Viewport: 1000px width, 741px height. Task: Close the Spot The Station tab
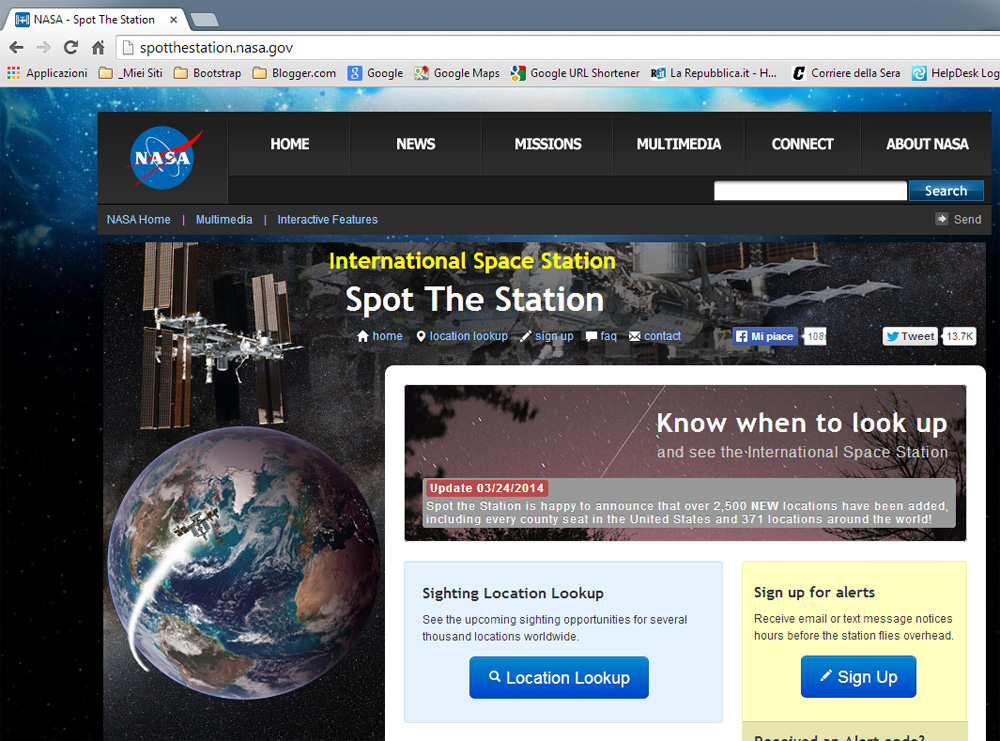pyautogui.click(x=173, y=20)
